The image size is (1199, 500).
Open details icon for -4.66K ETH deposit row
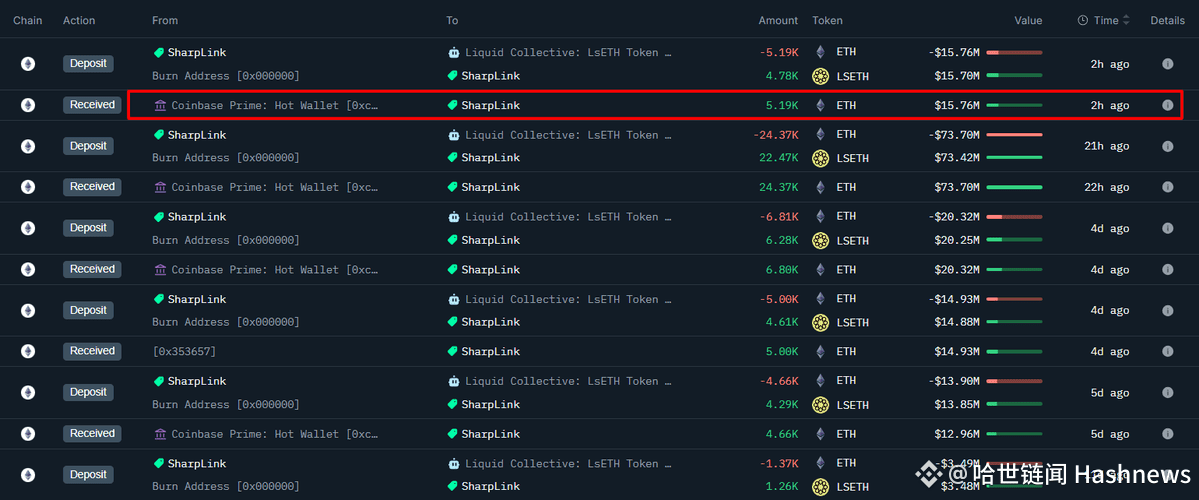[x=1167, y=392]
